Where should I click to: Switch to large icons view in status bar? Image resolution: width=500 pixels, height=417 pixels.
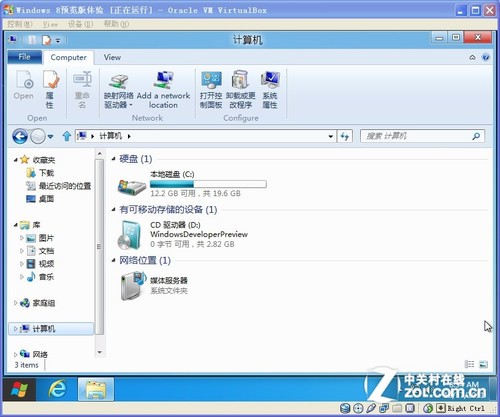483,364
